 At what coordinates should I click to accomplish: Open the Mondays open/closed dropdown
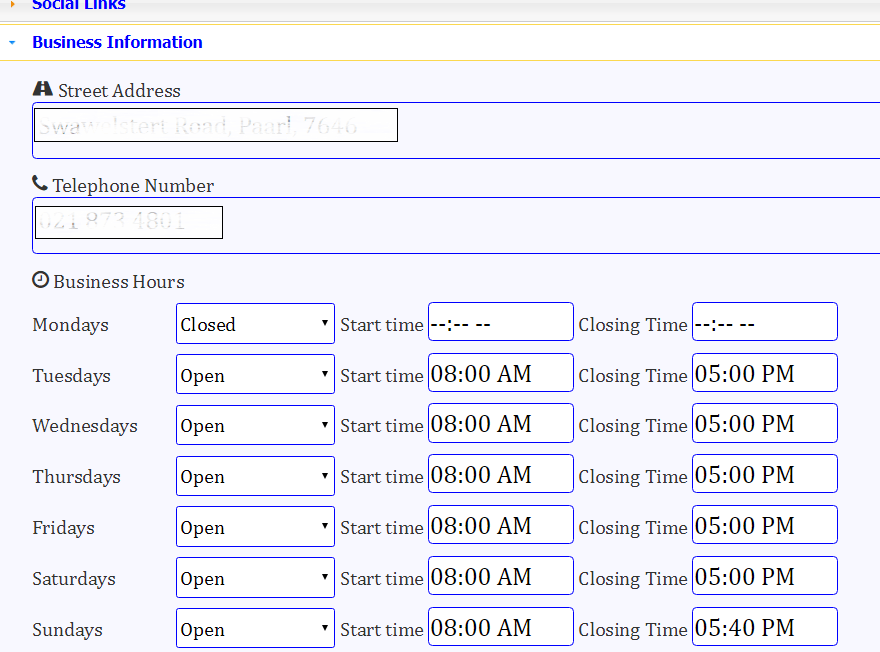[x=255, y=323]
